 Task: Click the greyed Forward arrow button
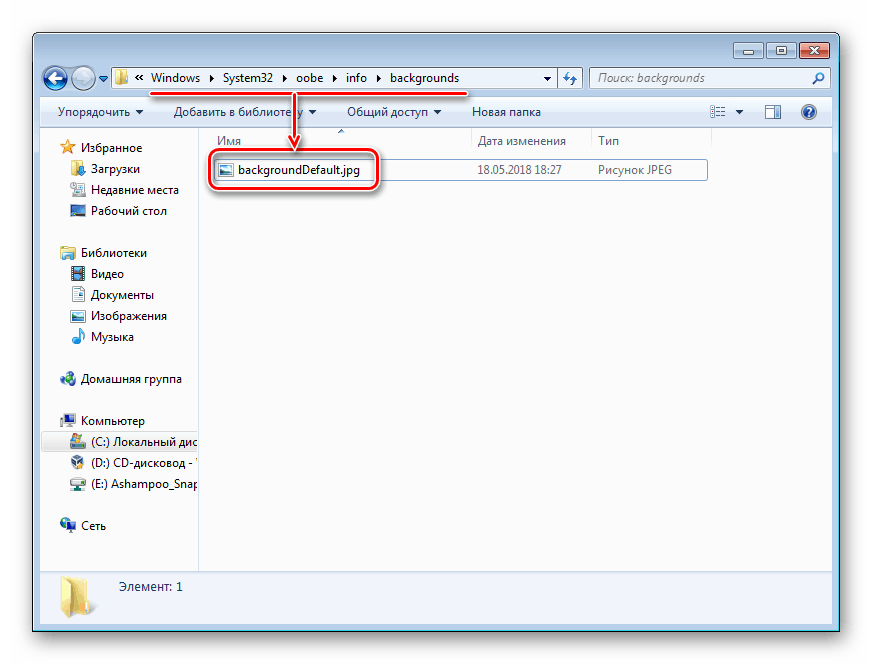83,78
